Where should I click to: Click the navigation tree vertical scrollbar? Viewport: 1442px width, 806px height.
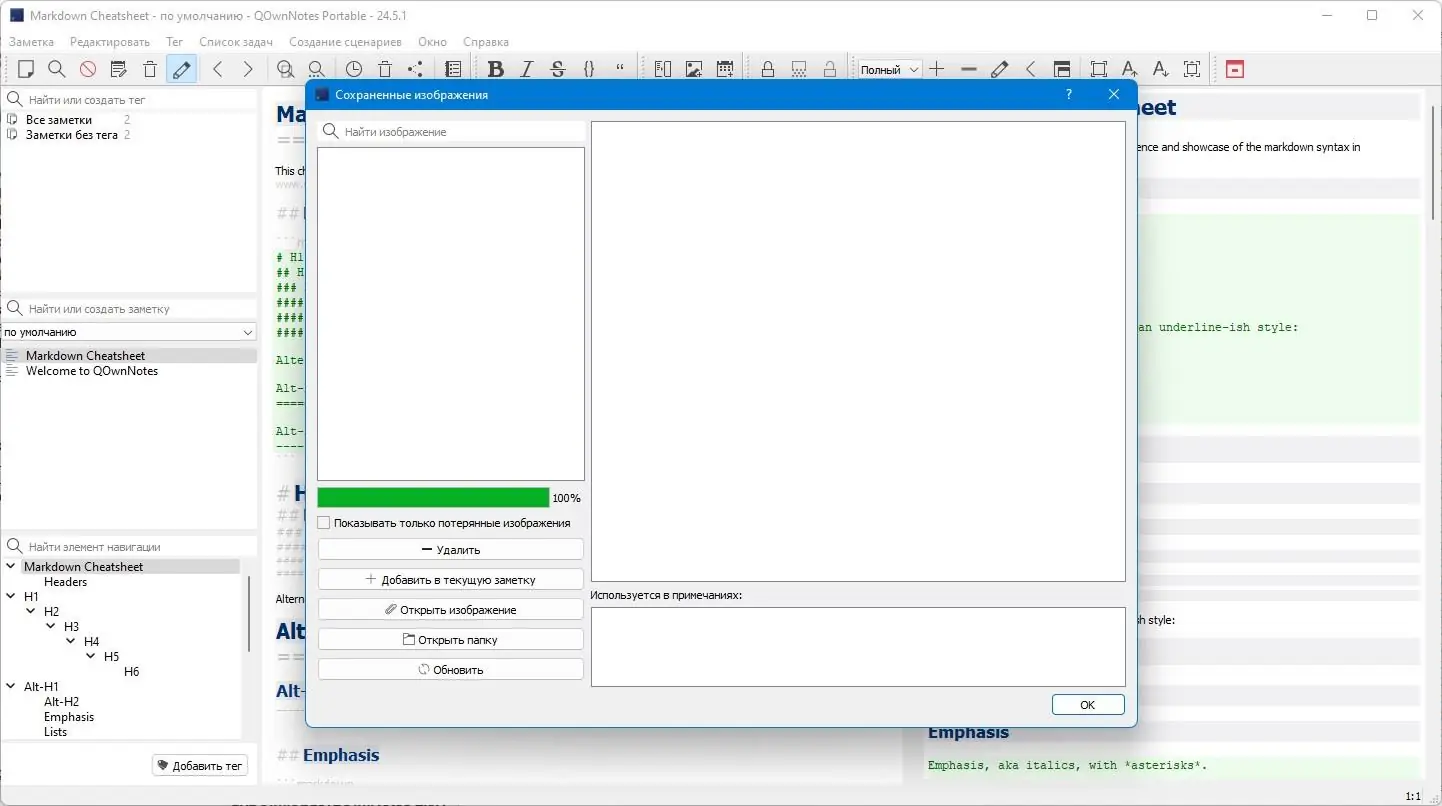[249, 614]
